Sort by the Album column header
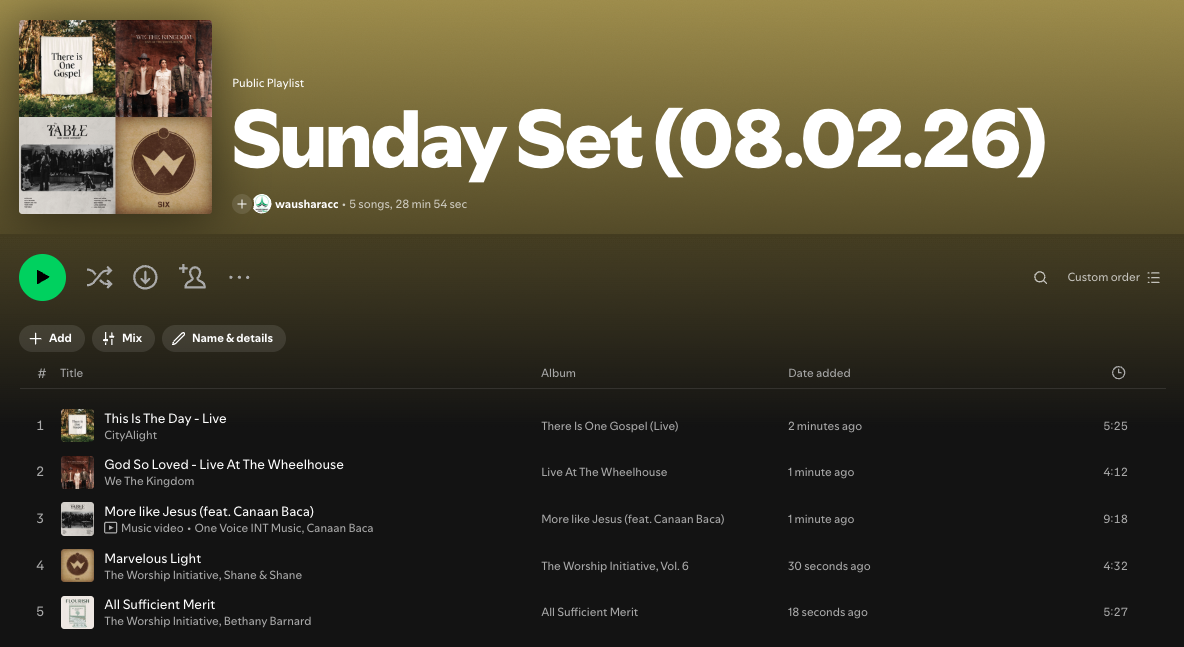Screen dimensions: 1184x647 click(558, 373)
